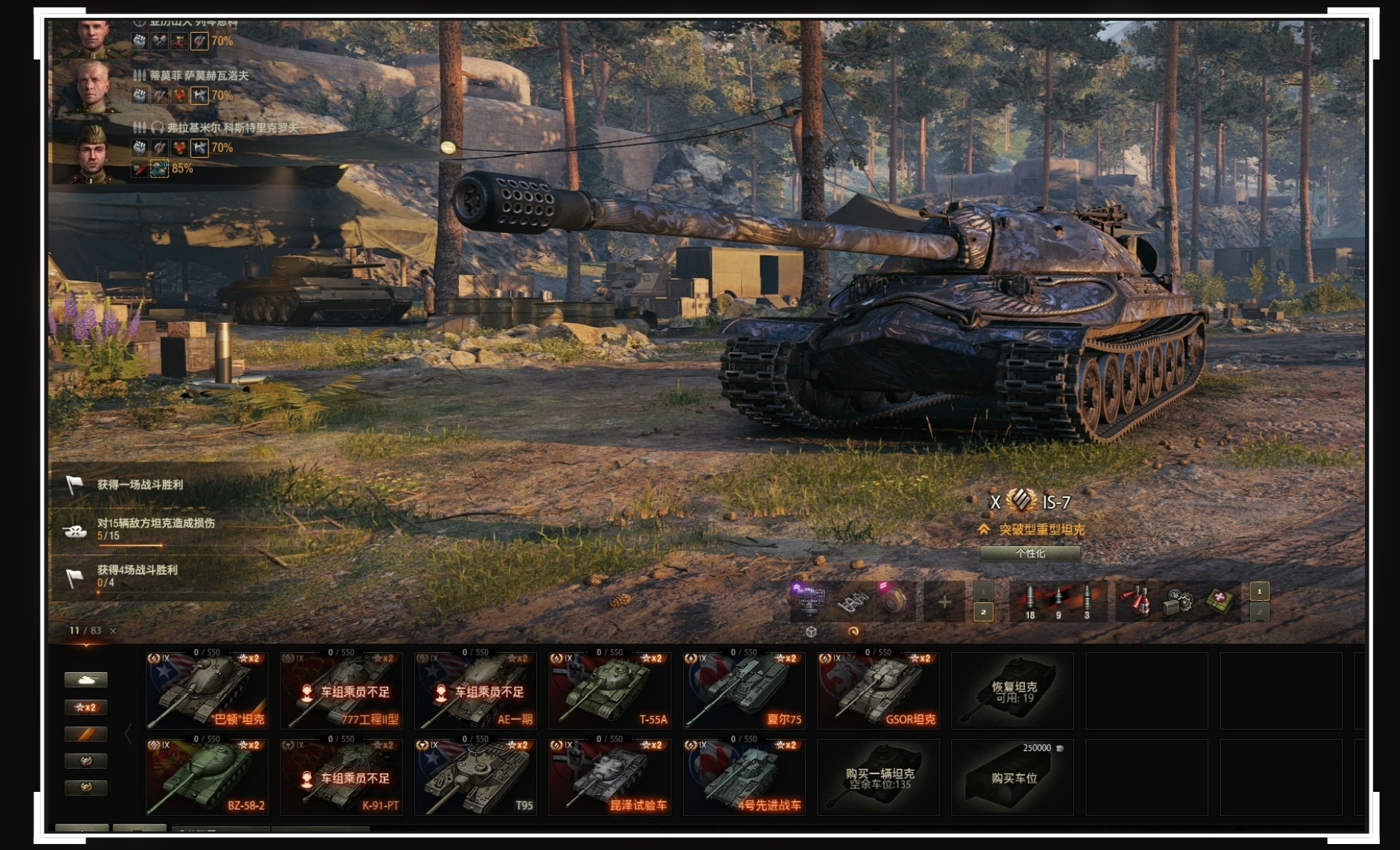Click the empty equipment slot plus icon
Screen dimensions: 1400x850
click(x=944, y=601)
